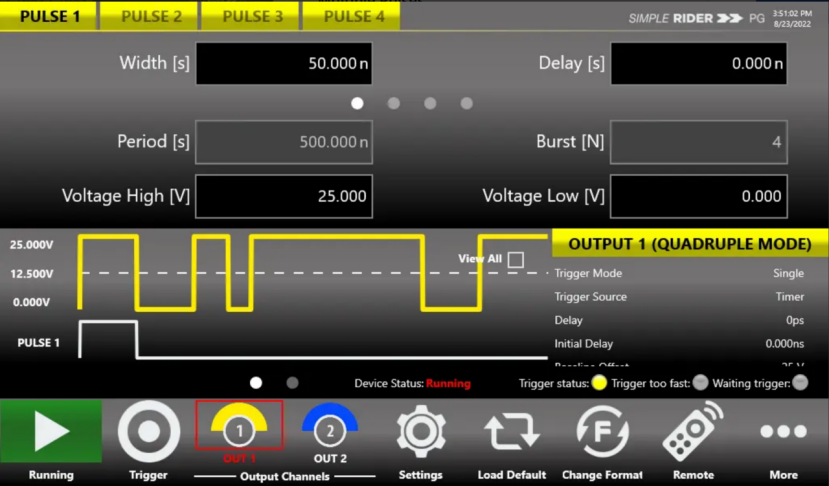Click the Load Default icon
Viewport: 829px width, 486px height.
511,431
